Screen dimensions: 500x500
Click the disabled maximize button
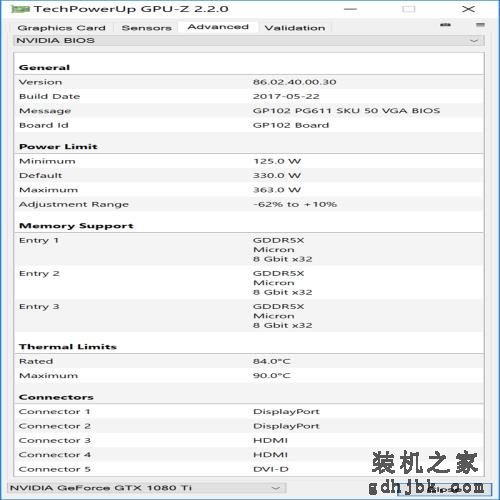click(x=409, y=9)
